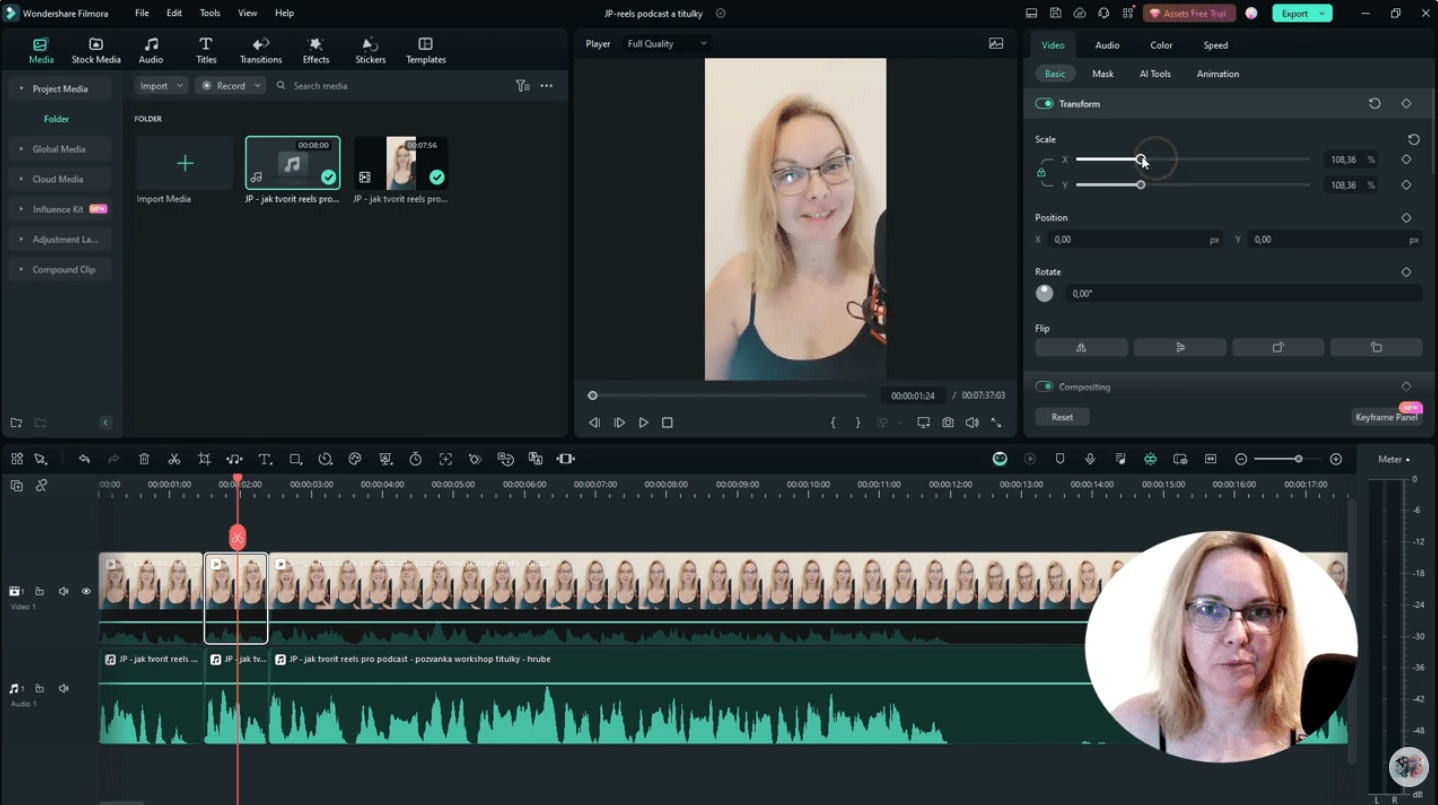Open the Full Quality playback dropdown
The width and height of the screenshot is (1438, 805).
click(x=665, y=43)
